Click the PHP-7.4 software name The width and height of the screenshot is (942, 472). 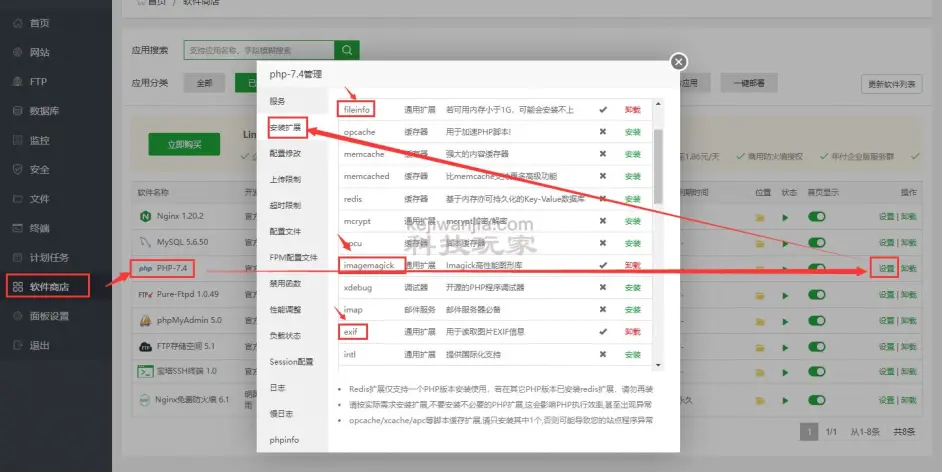[172, 268]
